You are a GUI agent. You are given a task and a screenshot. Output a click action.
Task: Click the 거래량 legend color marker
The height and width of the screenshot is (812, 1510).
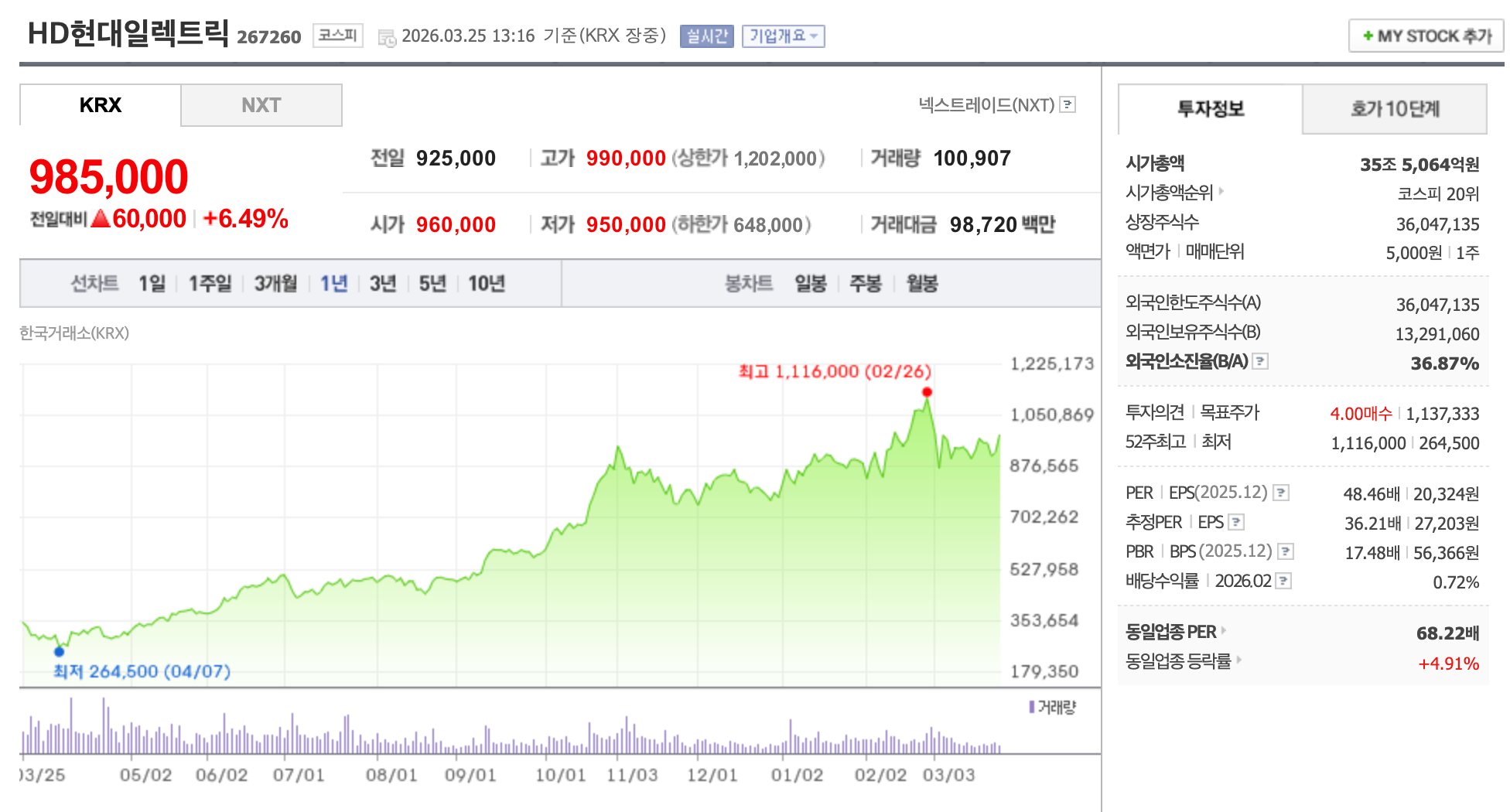point(1032,707)
